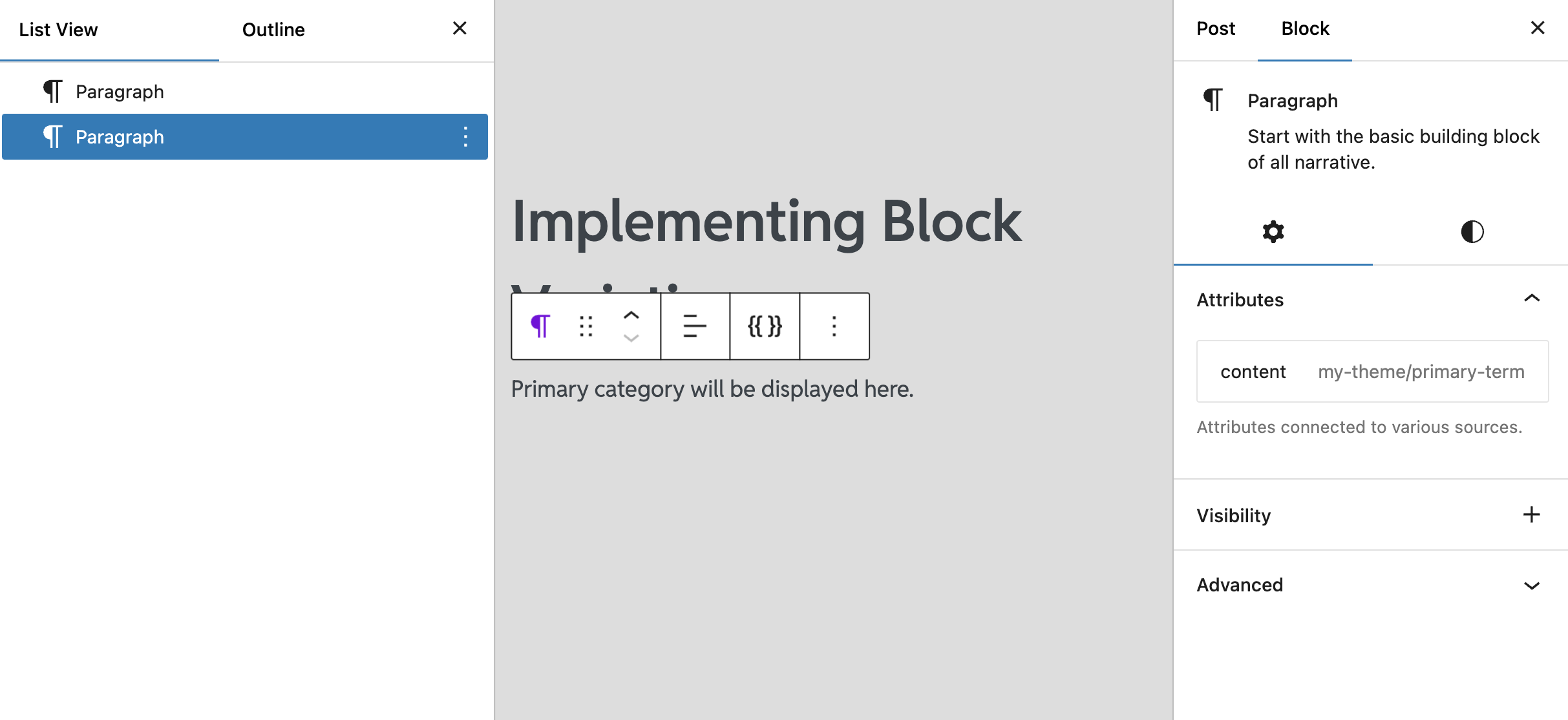
Task: Switch to the Post tab in sidebar
Action: (x=1216, y=28)
